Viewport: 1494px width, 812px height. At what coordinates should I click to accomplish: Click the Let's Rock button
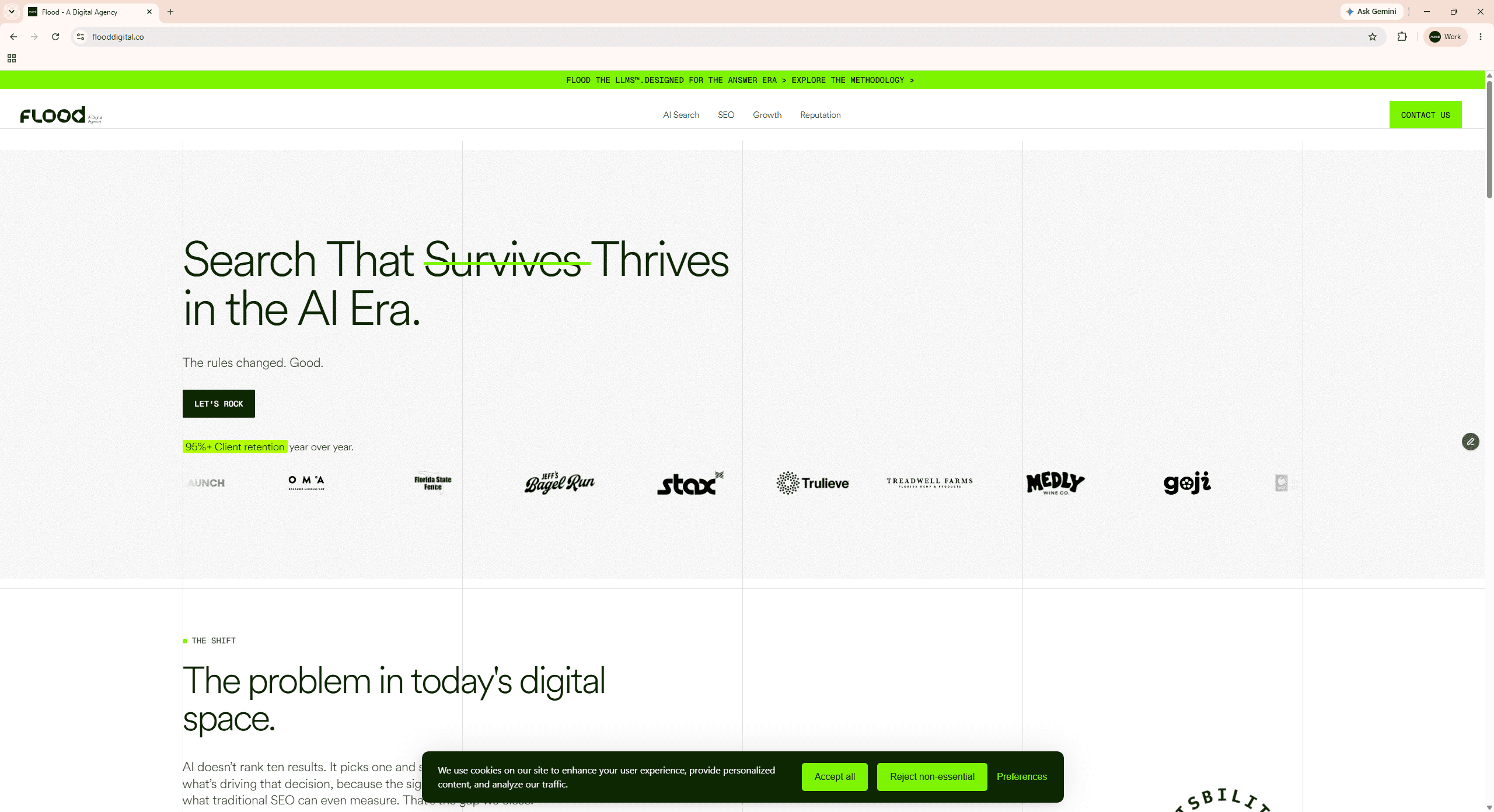tap(219, 404)
